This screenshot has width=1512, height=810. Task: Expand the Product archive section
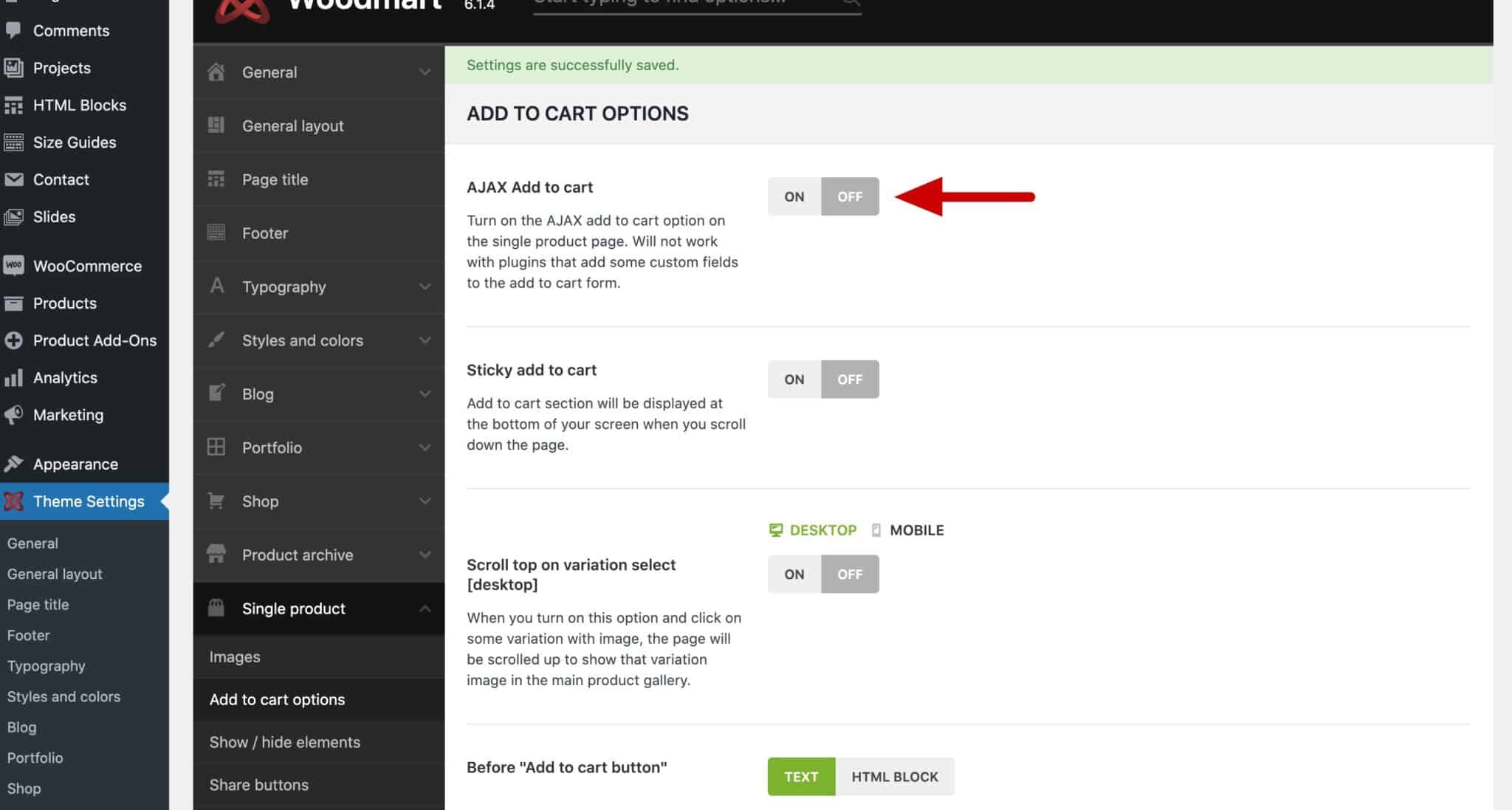pos(425,555)
